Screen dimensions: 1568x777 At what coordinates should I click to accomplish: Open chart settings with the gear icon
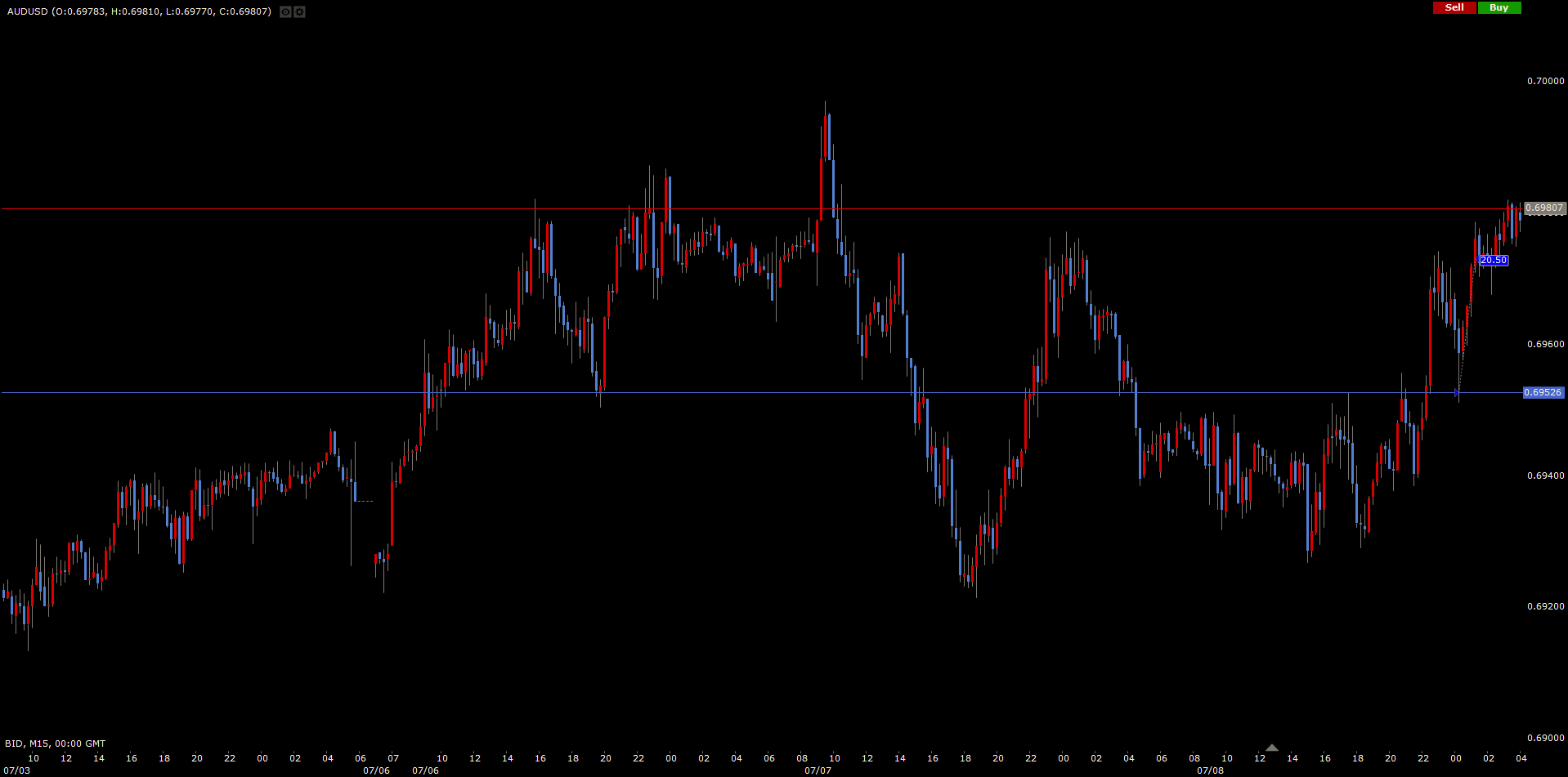(x=299, y=12)
